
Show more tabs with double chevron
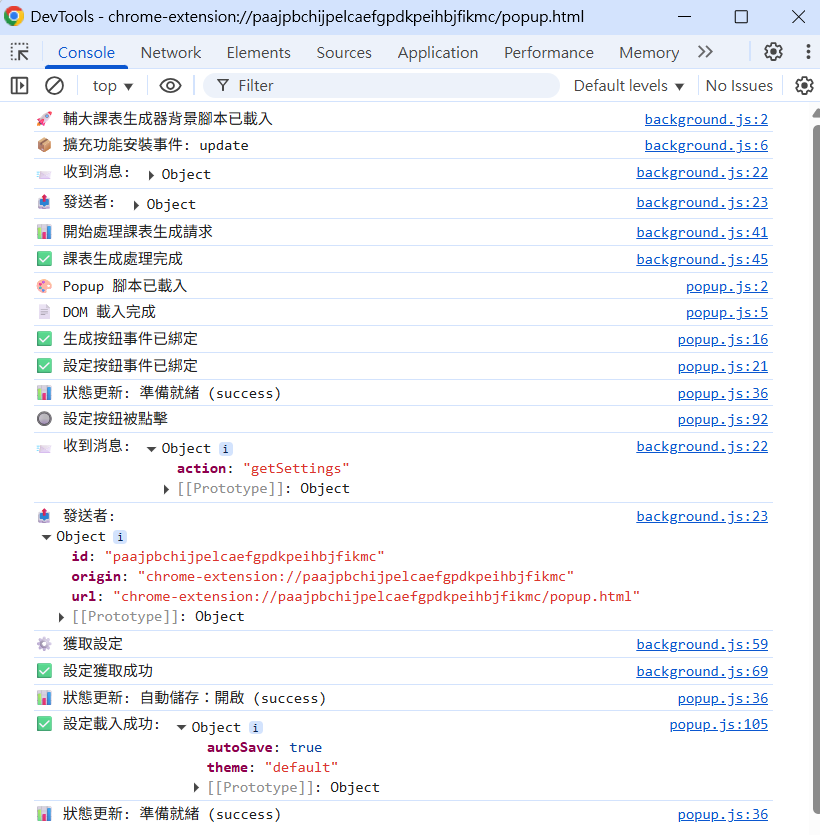(x=705, y=52)
